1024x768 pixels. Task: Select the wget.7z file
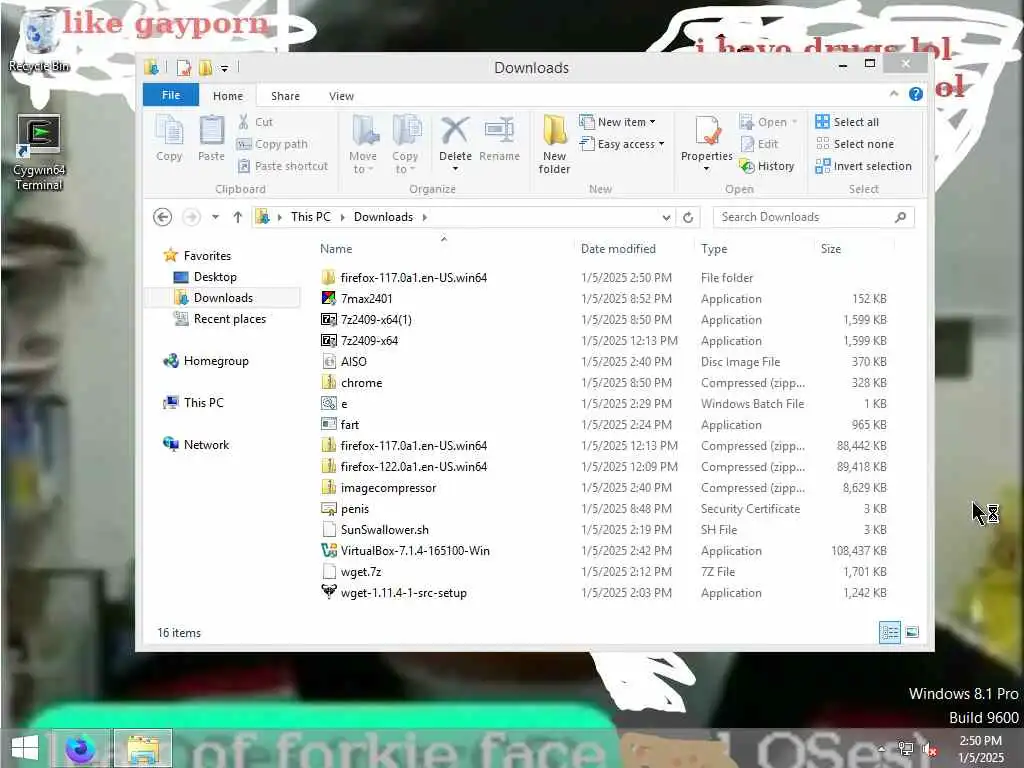point(603,571)
